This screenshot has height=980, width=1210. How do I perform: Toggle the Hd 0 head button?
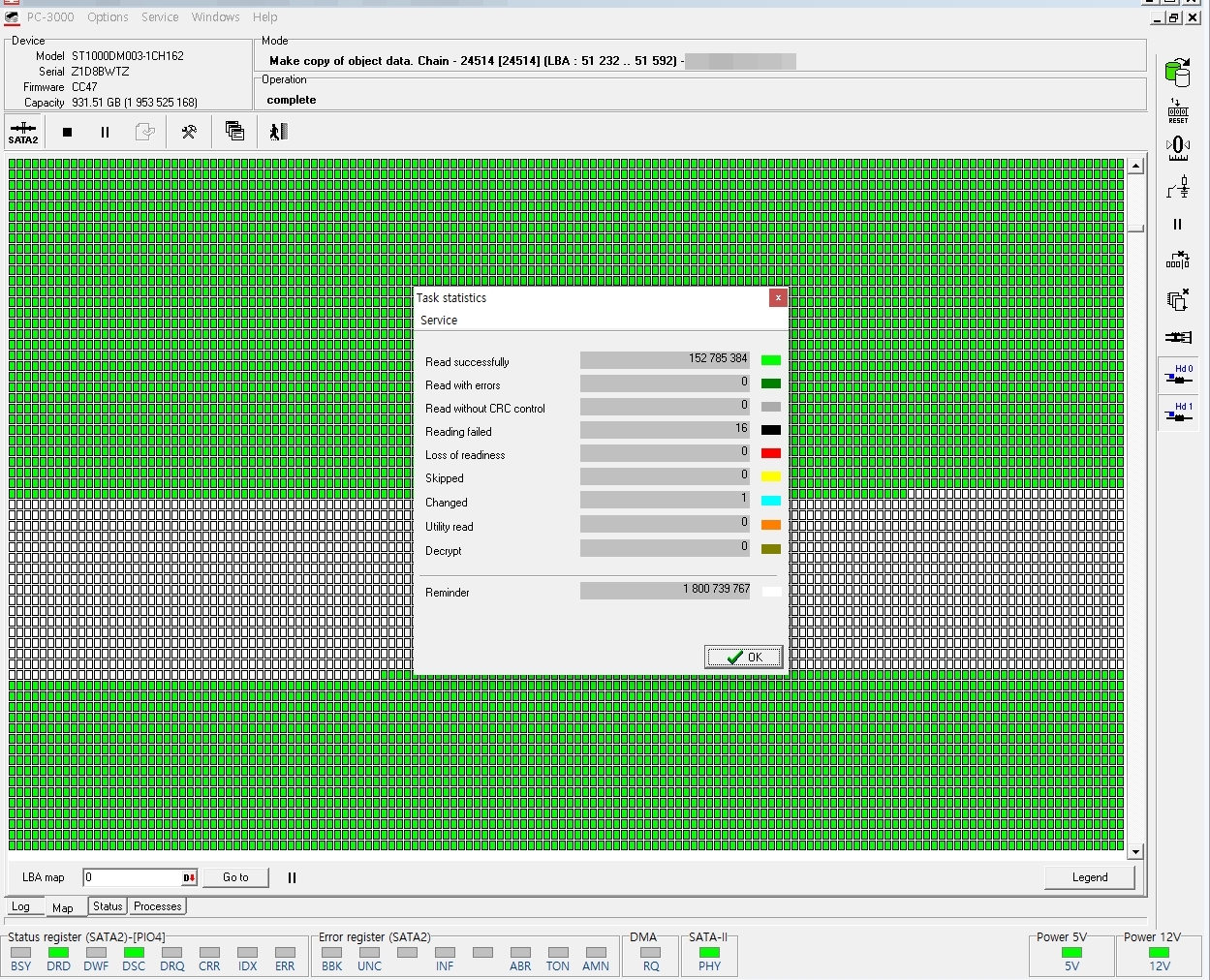[1179, 376]
